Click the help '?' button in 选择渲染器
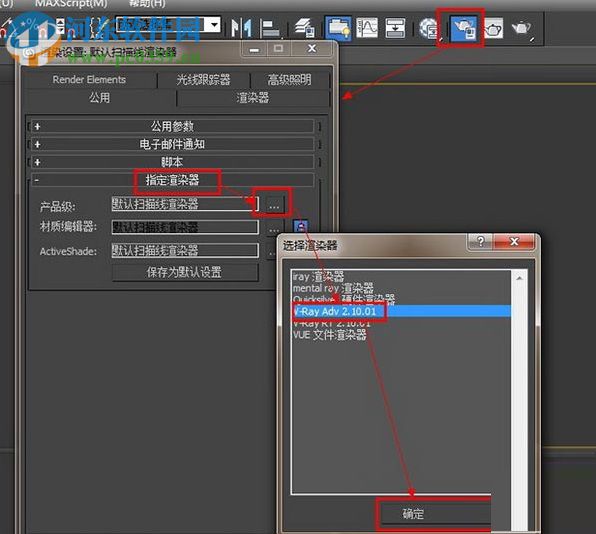The height and width of the screenshot is (534, 596). pyautogui.click(x=480, y=241)
